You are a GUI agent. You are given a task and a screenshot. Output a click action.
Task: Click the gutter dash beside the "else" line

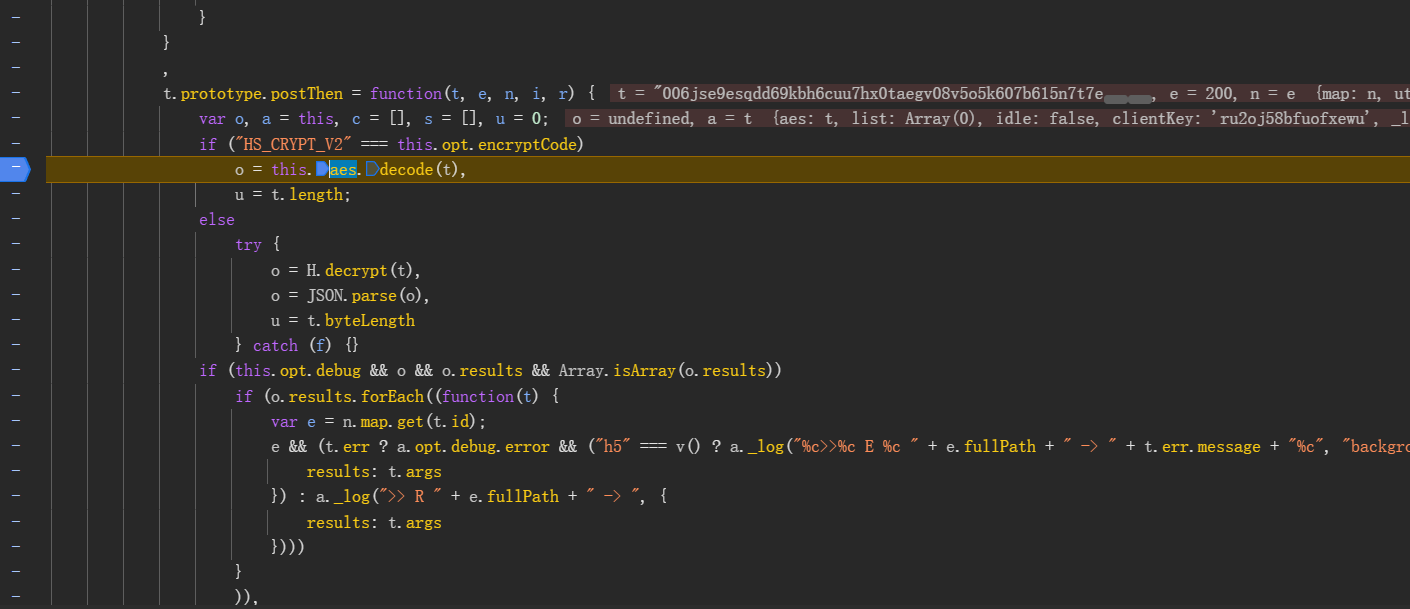pyautogui.click(x=16, y=220)
